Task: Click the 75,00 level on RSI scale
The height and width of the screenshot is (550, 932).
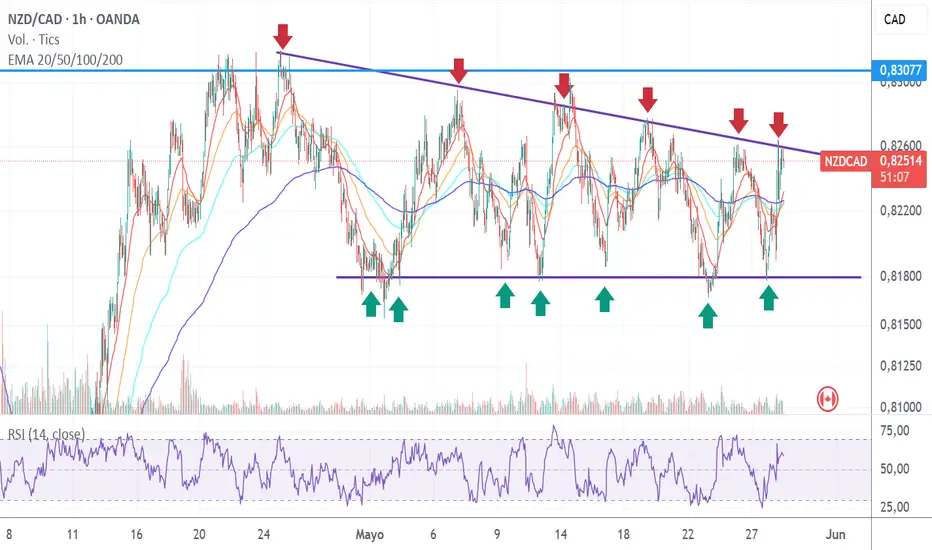Action: 895,431
